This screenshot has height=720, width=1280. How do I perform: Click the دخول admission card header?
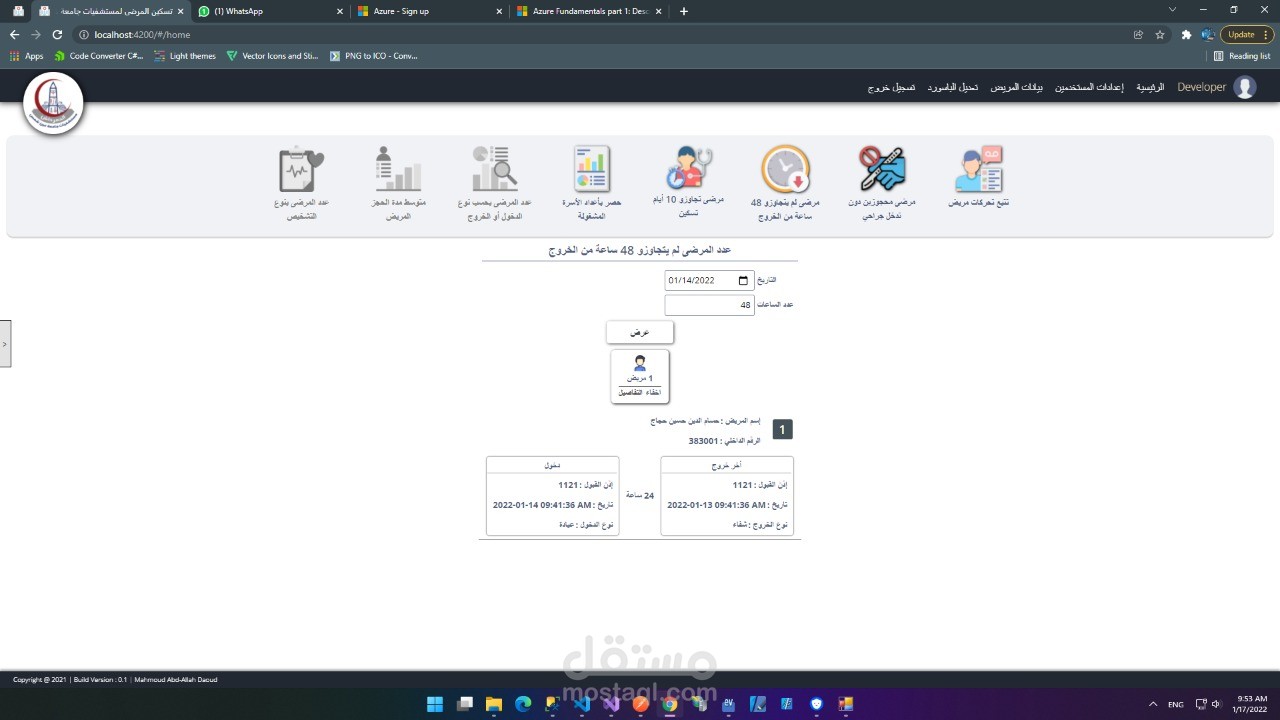click(552, 465)
